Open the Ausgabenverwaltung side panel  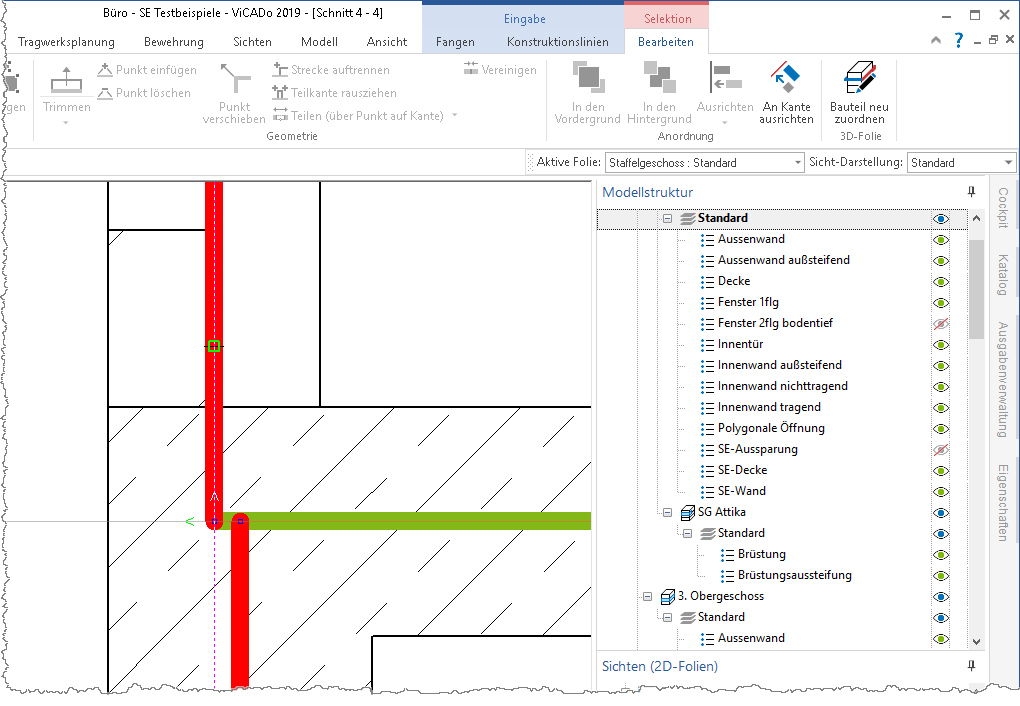[1003, 380]
